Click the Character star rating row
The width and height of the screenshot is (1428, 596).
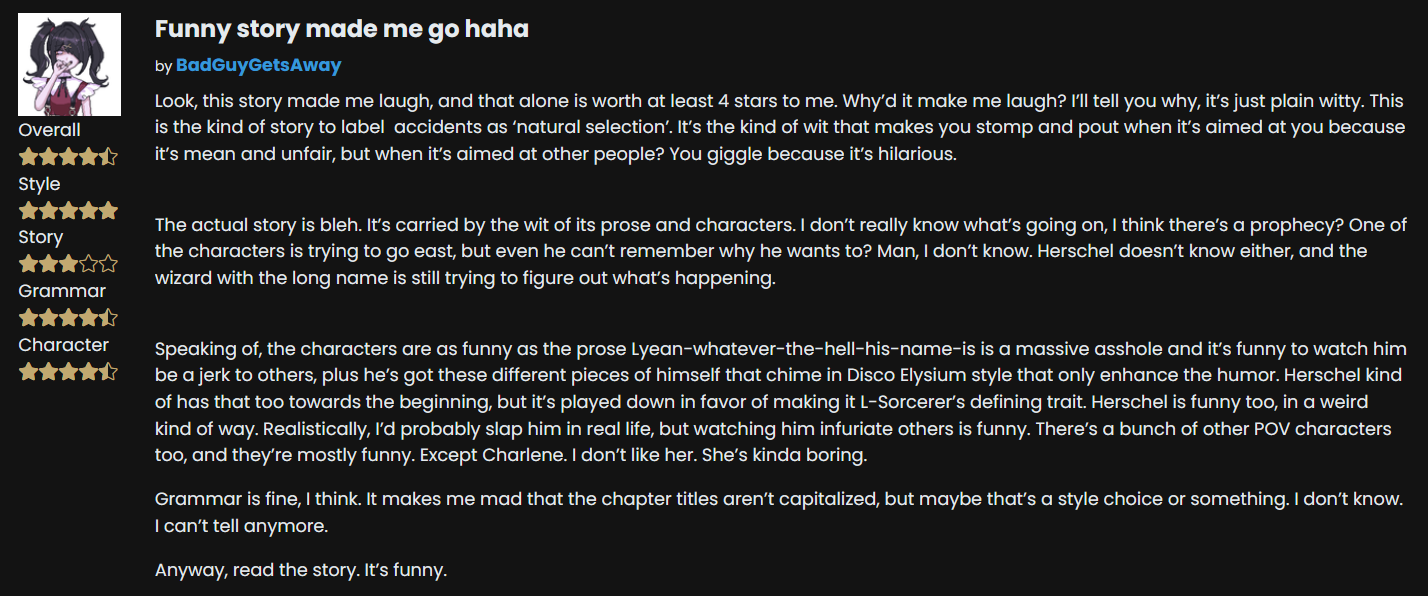coord(68,372)
